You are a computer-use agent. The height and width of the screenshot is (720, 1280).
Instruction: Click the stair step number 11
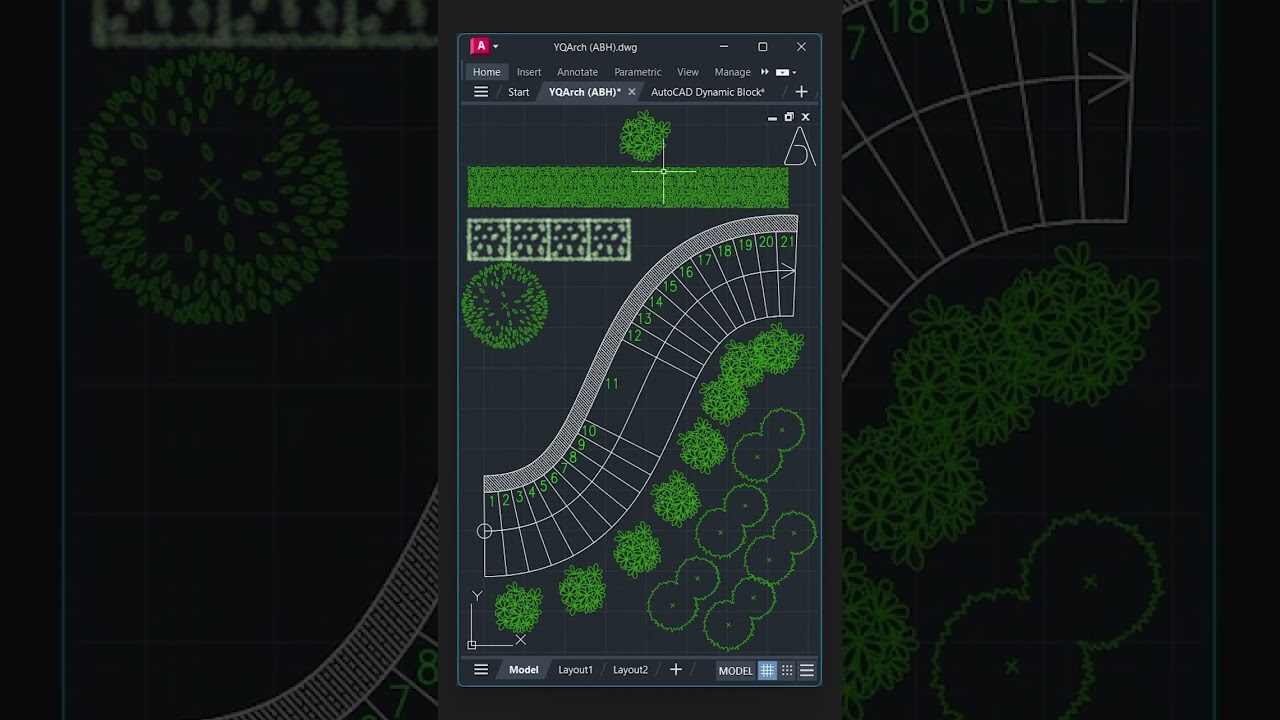pos(611,384)
